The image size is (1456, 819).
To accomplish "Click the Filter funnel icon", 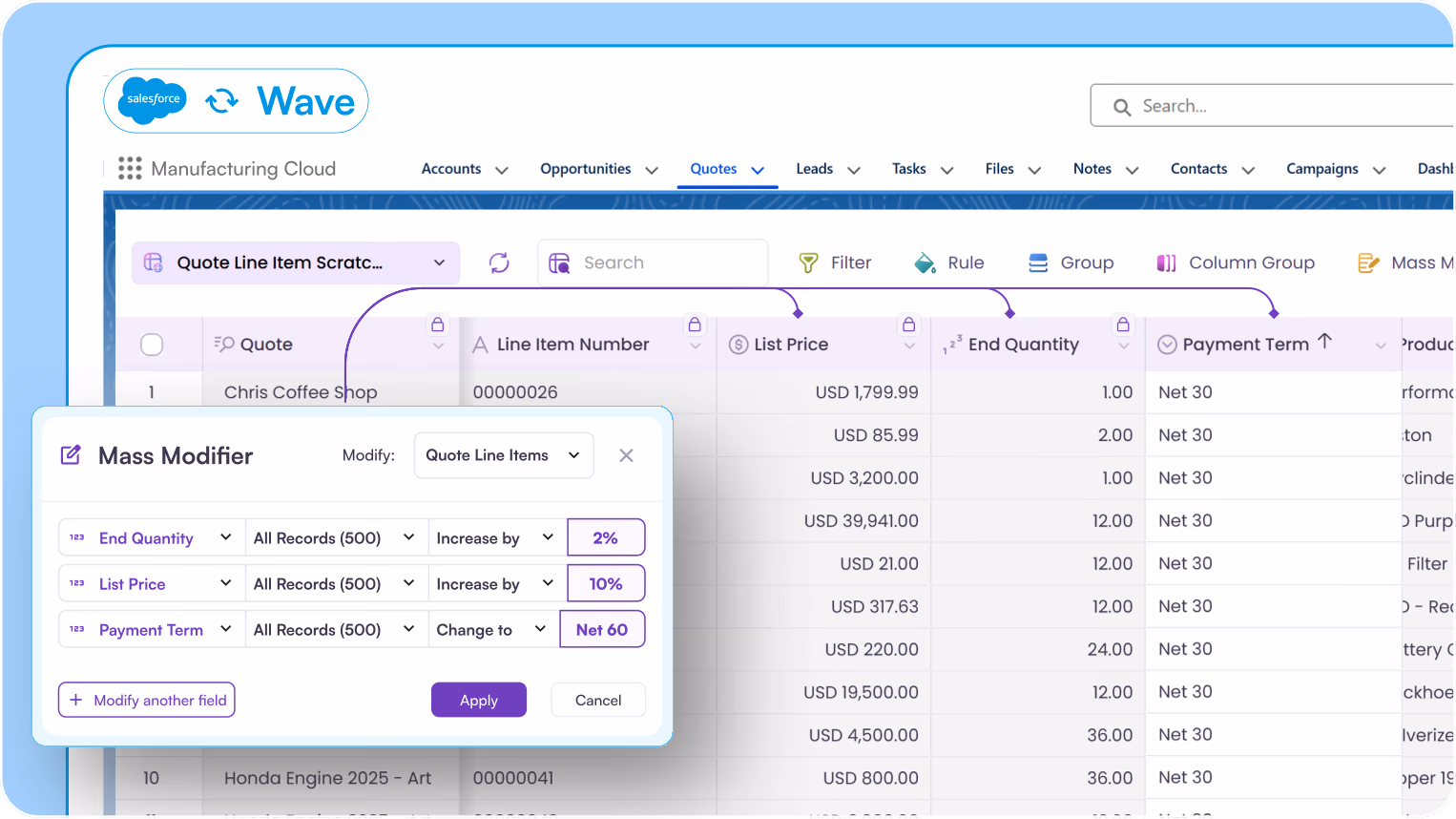I will (x=808, y=262).
